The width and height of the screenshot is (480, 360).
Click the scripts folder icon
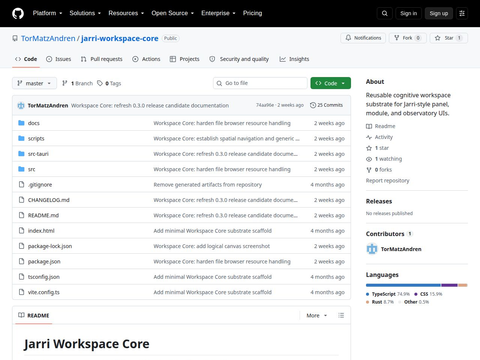[21, 138]
